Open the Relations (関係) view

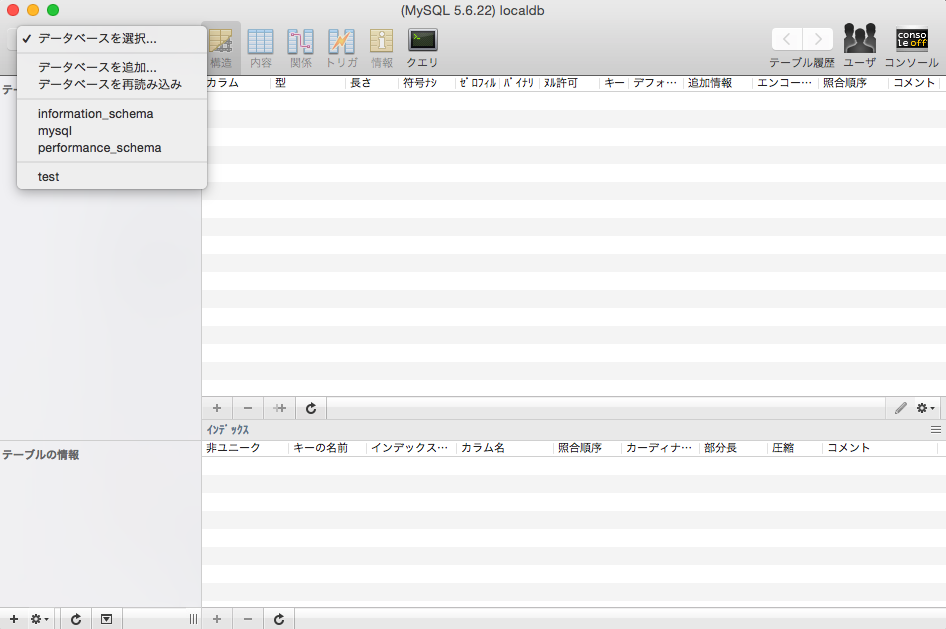click(300, 48)
